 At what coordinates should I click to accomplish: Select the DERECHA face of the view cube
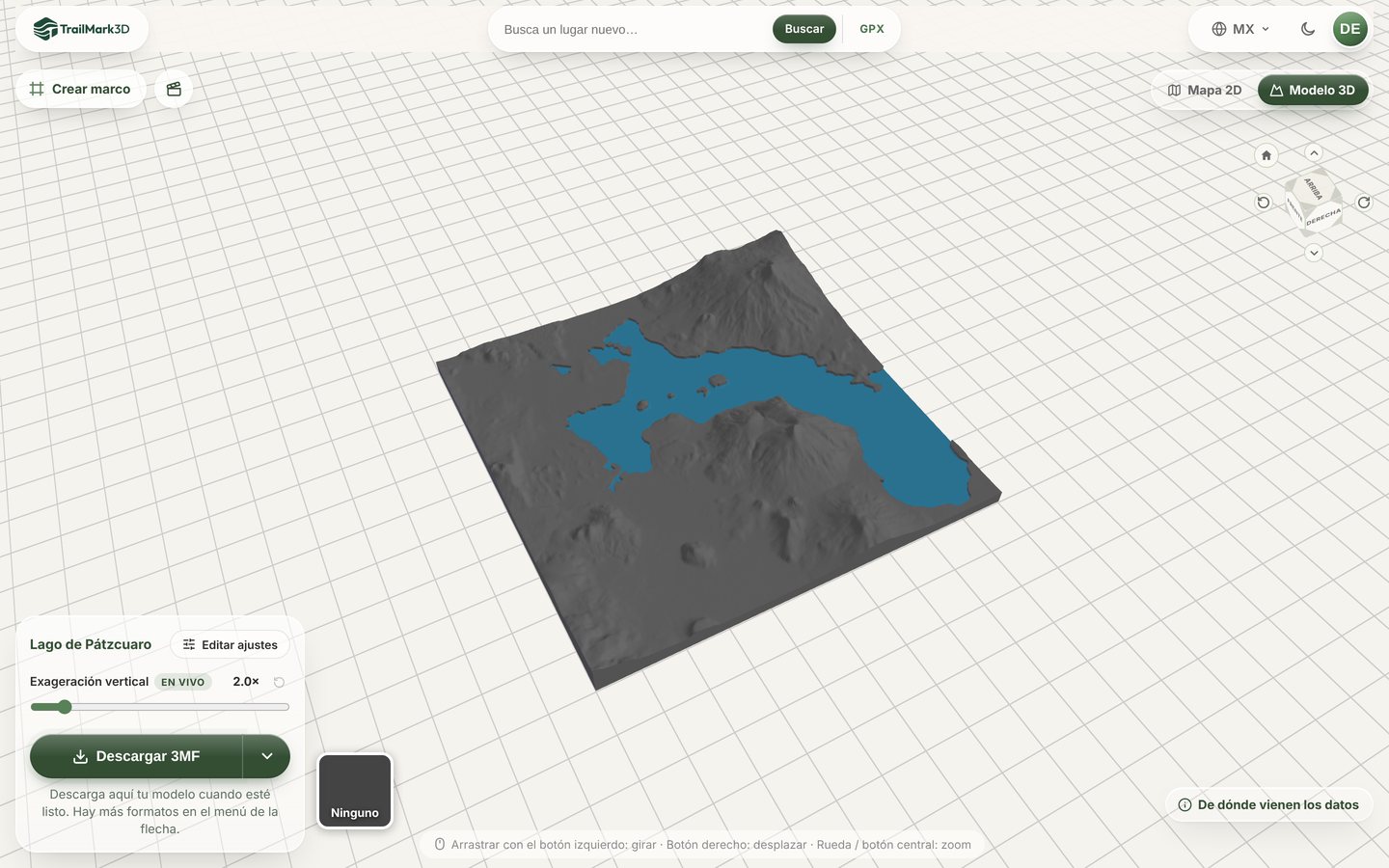pyautogui.click(x=1323, y=217)
